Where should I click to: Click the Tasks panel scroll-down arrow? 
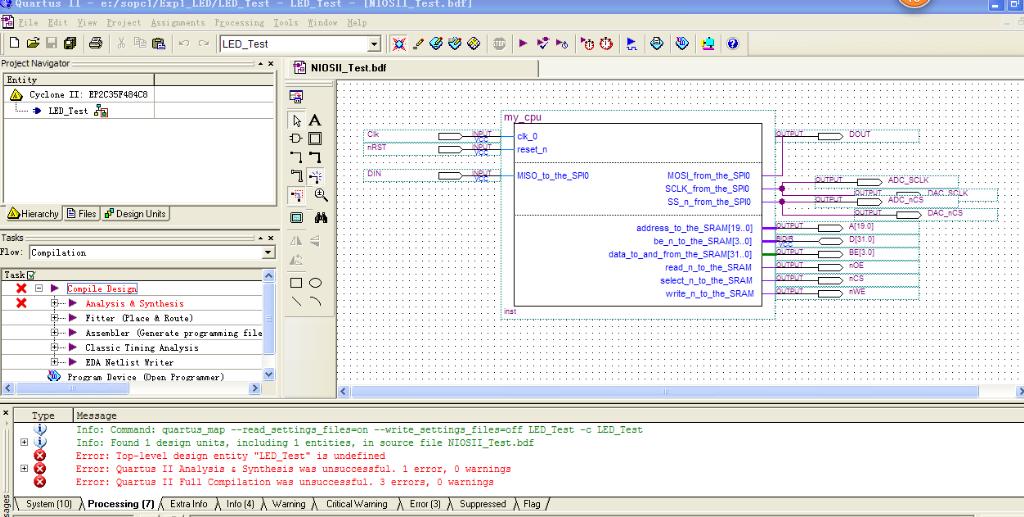(x=268, y=375)
